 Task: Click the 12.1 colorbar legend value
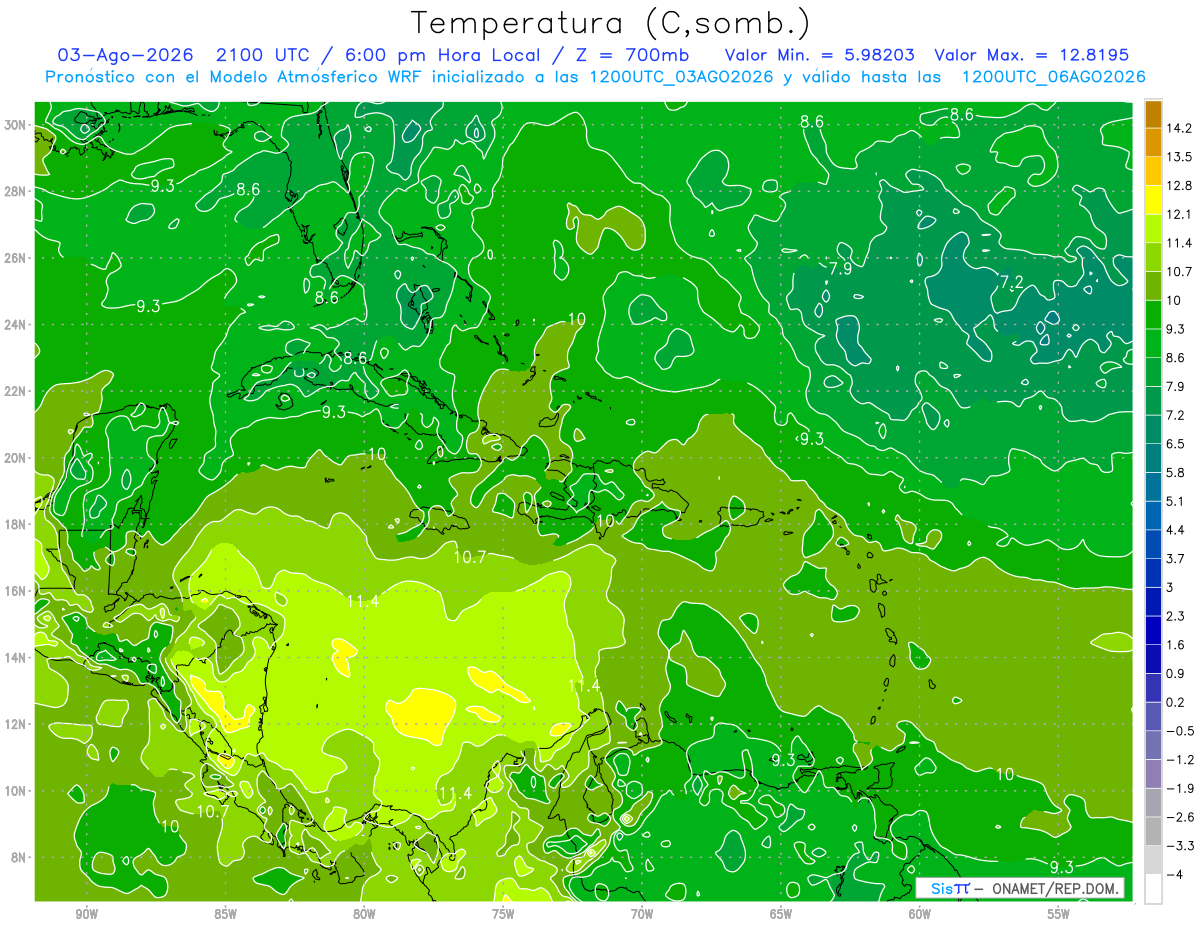1180,214
